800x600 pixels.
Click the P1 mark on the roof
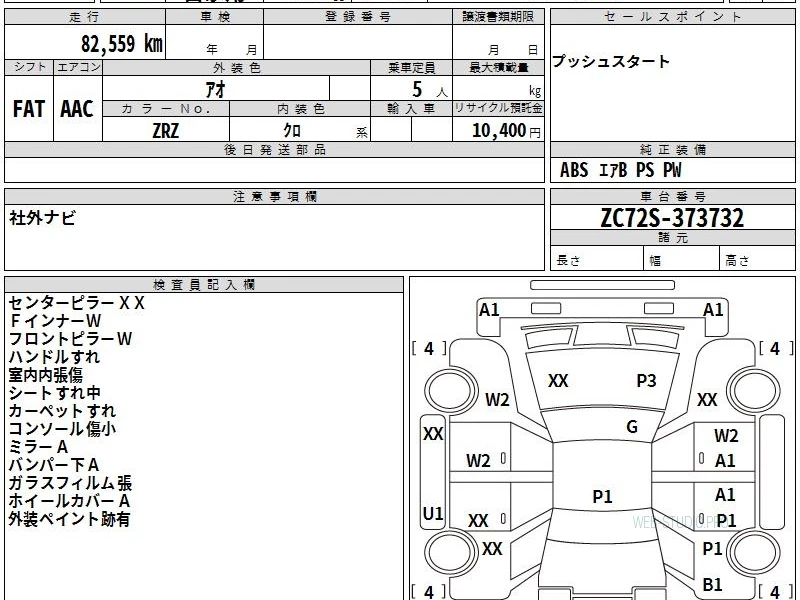[x=602, y=496]
